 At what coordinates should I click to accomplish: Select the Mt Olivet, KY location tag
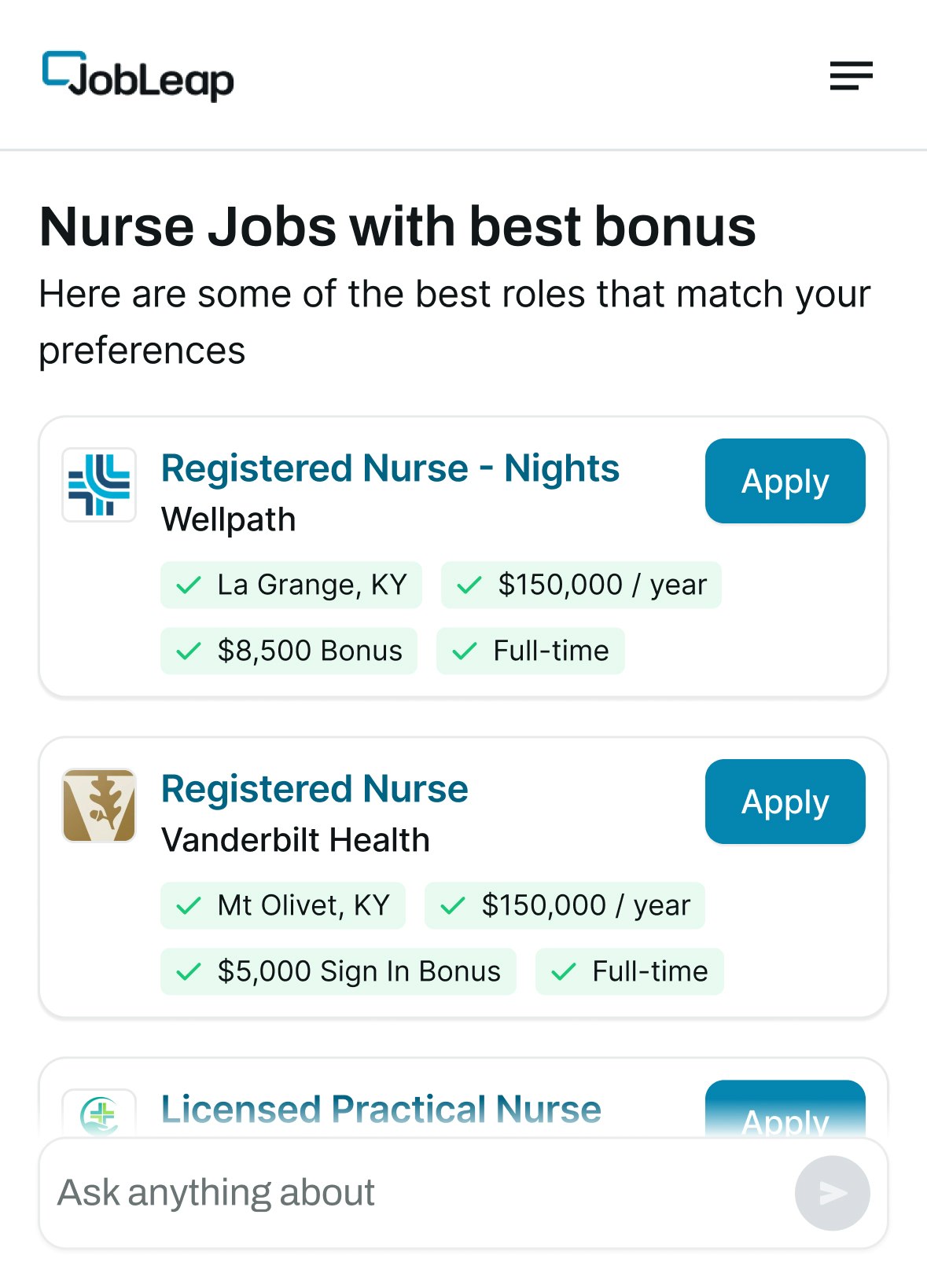283,905
